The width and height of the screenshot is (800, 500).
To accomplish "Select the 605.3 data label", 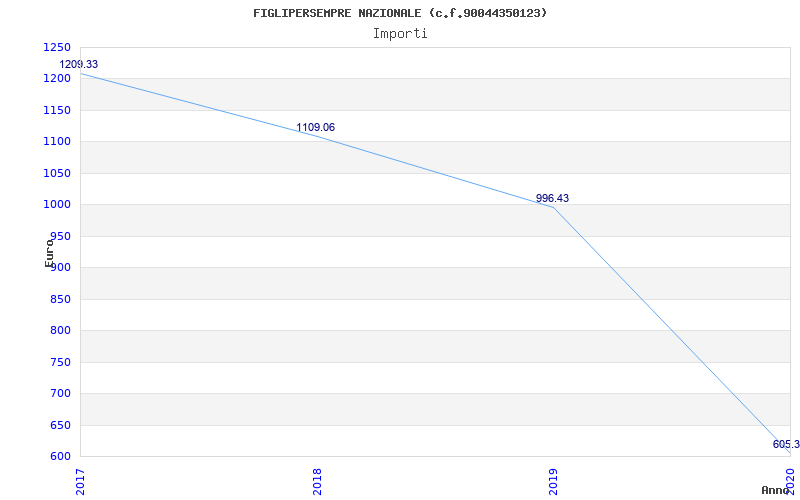I will (786, 444).
